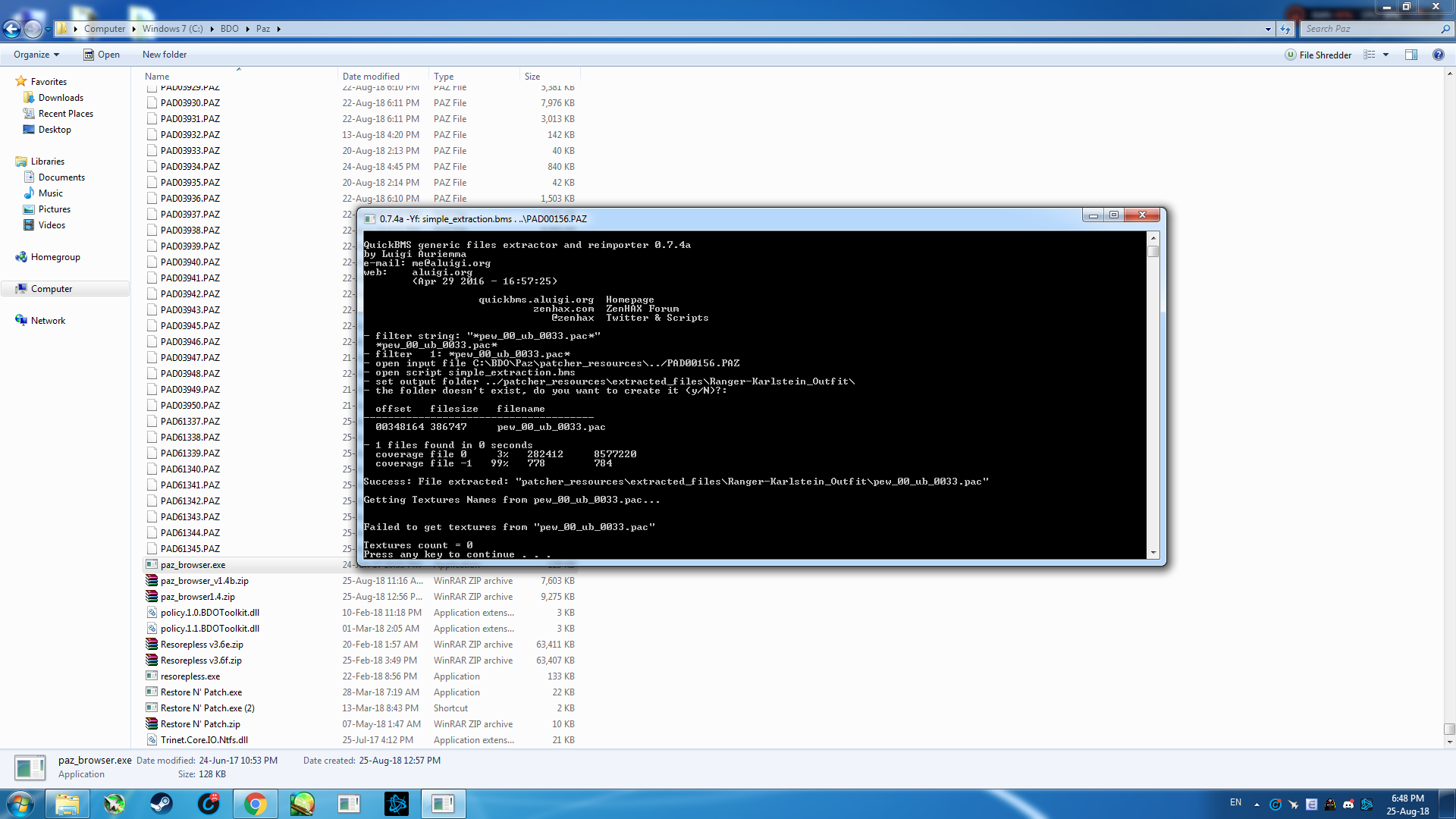Tick checkbox next to PAD61340.PAZ
Image resolution: width=1456 pixels, height=819 pixels.
pyautogui.click(x=152, y=469)
